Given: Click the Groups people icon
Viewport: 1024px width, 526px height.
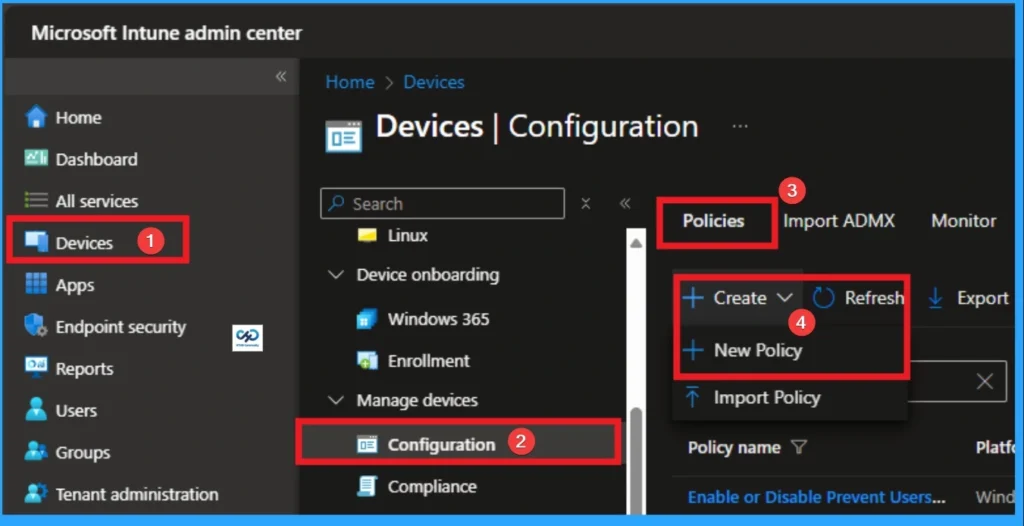Looking at the screenshot, I should click(x=36, y=452).
